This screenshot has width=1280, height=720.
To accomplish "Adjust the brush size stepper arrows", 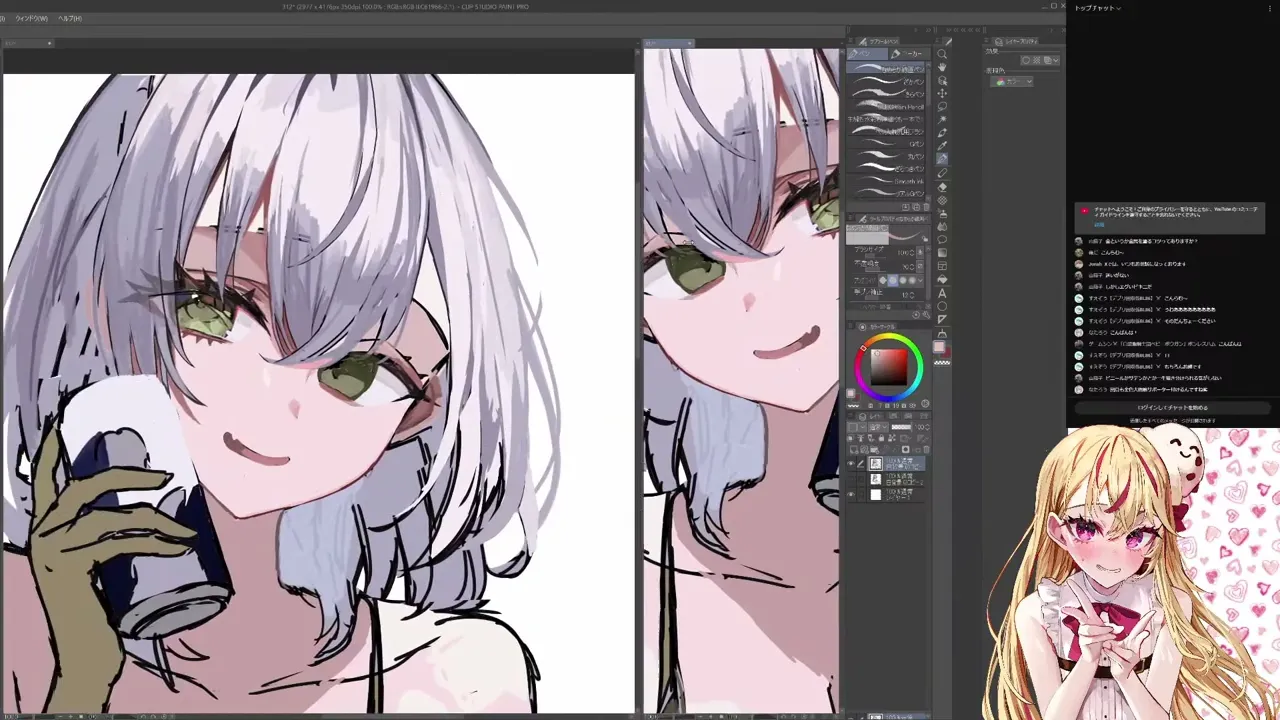I will coord(913,252).
